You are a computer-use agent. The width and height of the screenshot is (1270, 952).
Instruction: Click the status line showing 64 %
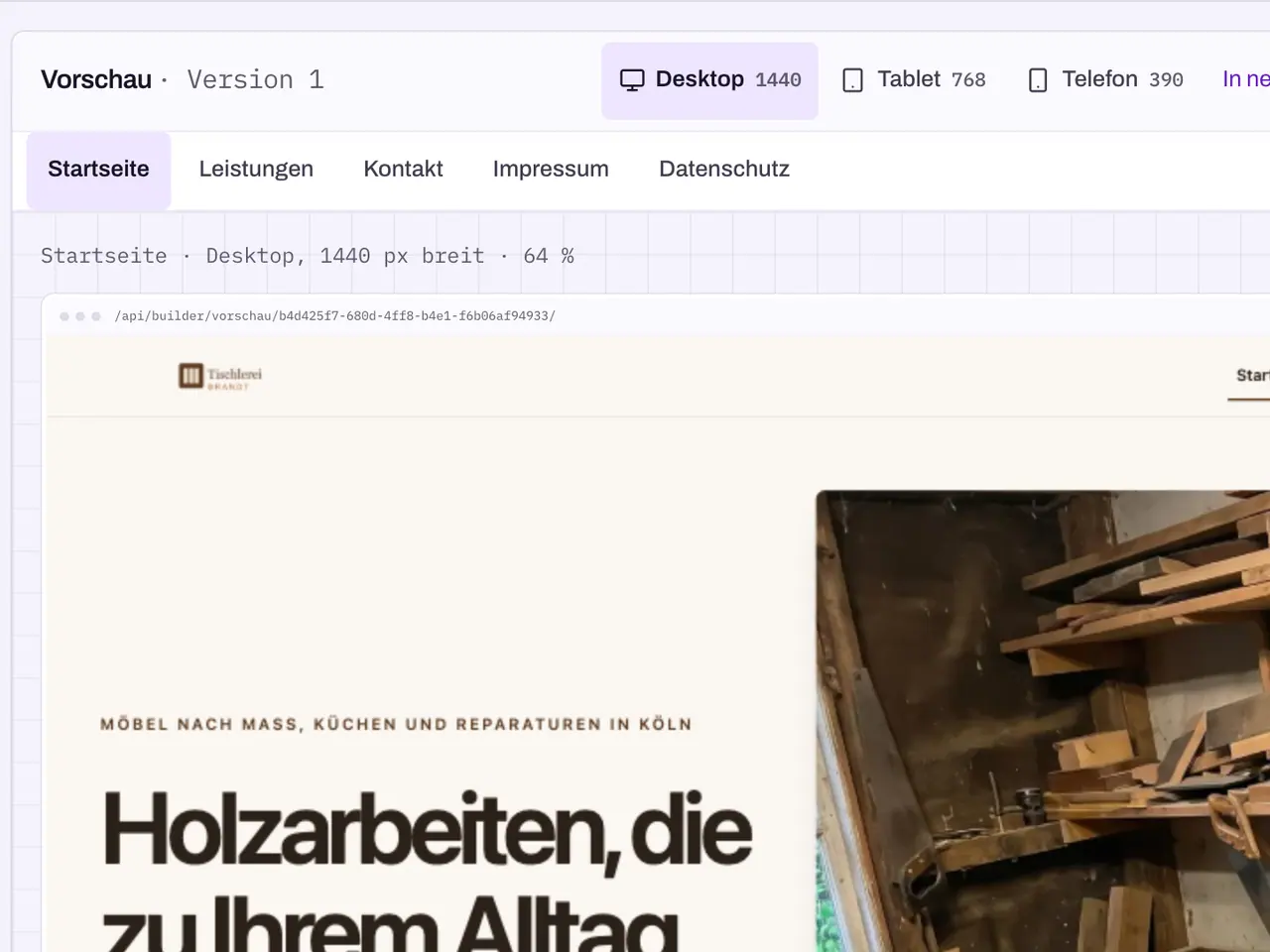(308, 256)
